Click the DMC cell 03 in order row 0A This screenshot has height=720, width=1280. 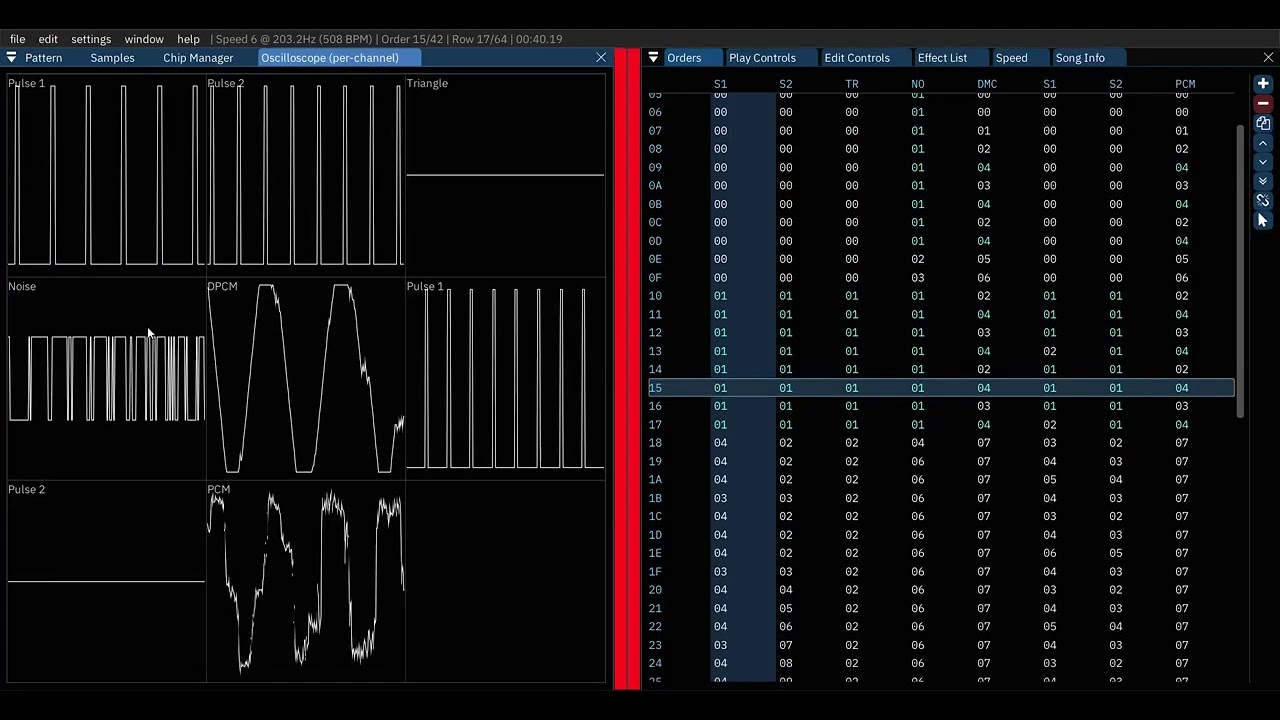[984, 186]
